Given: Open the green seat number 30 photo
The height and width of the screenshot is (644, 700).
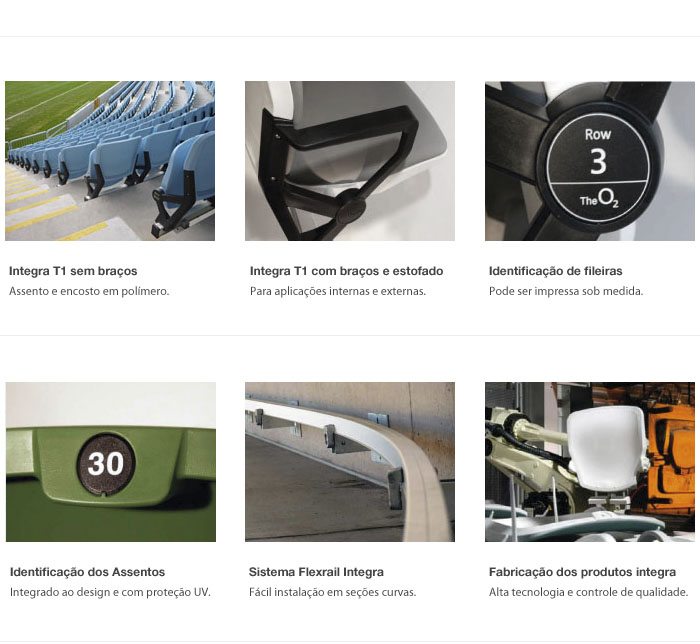Looking at the screenshot, I should [x=111, y=462].
